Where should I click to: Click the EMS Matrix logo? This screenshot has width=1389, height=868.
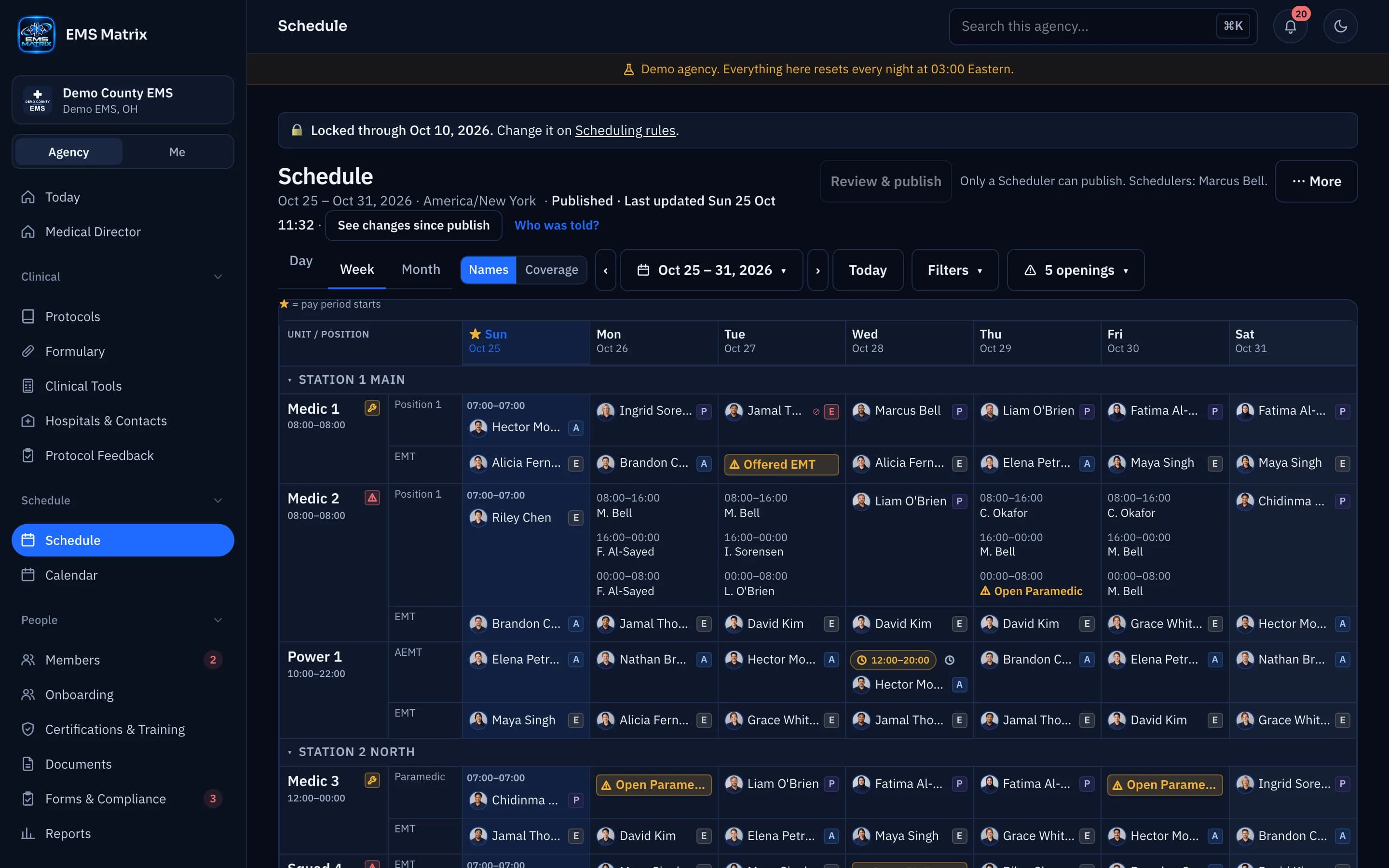pyautogui.click(x=37, y=34)
